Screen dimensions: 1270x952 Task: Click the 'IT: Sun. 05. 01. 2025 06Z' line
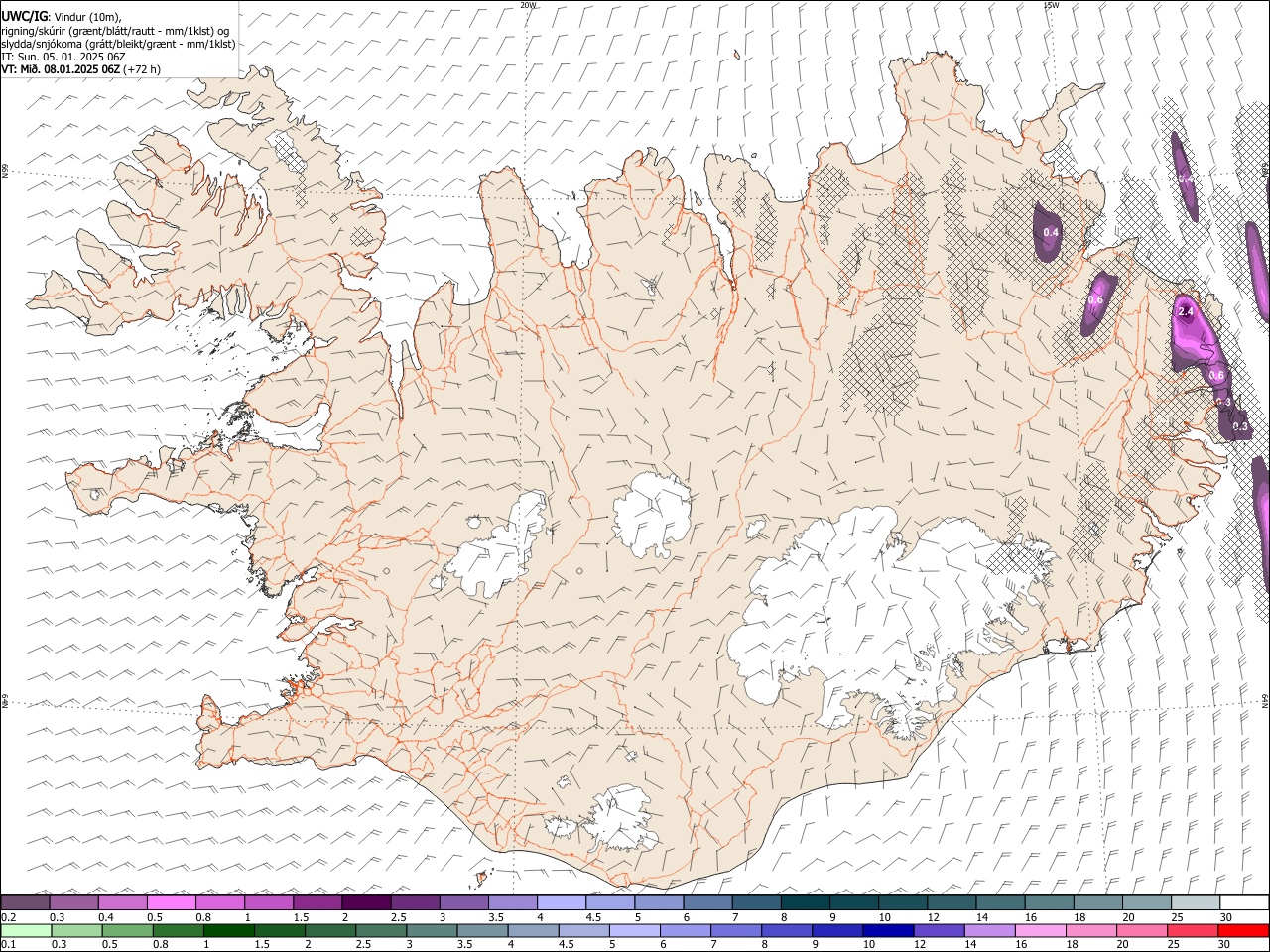63,57
